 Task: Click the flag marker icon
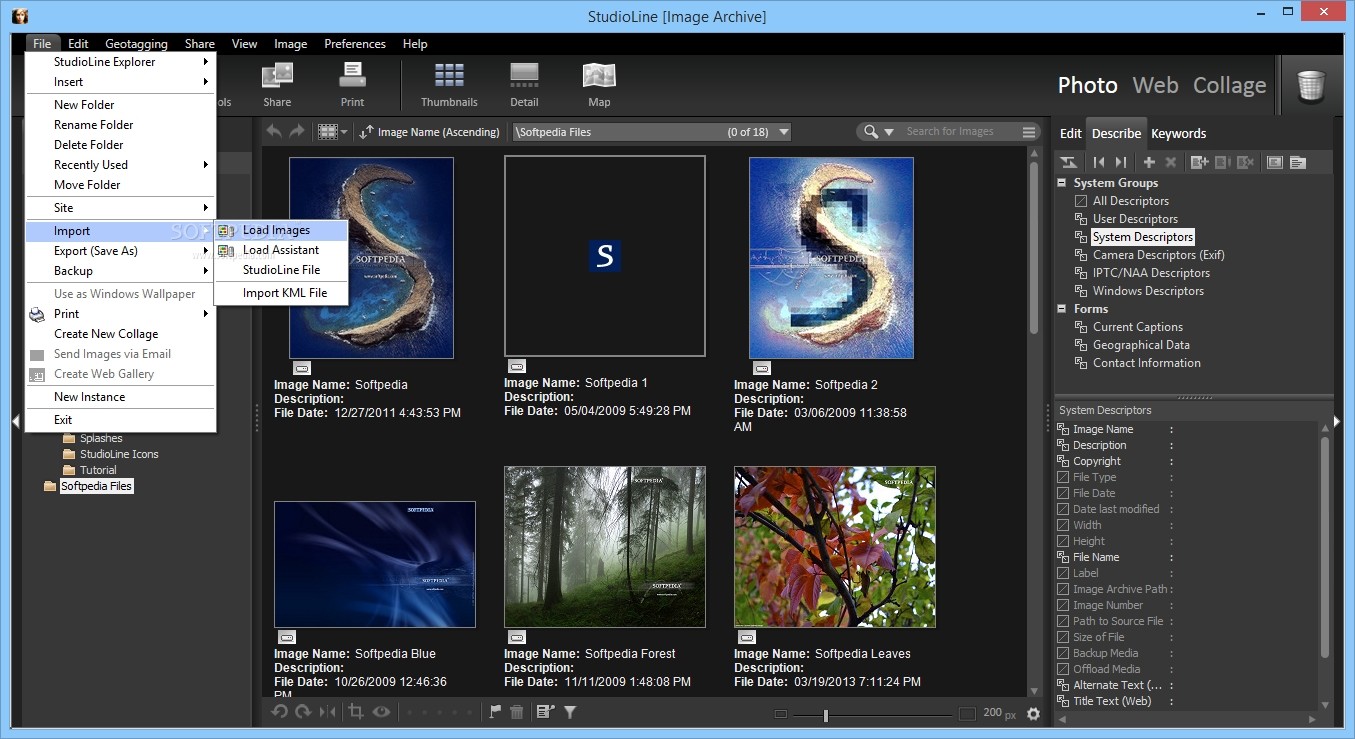(x=495, y=712)
